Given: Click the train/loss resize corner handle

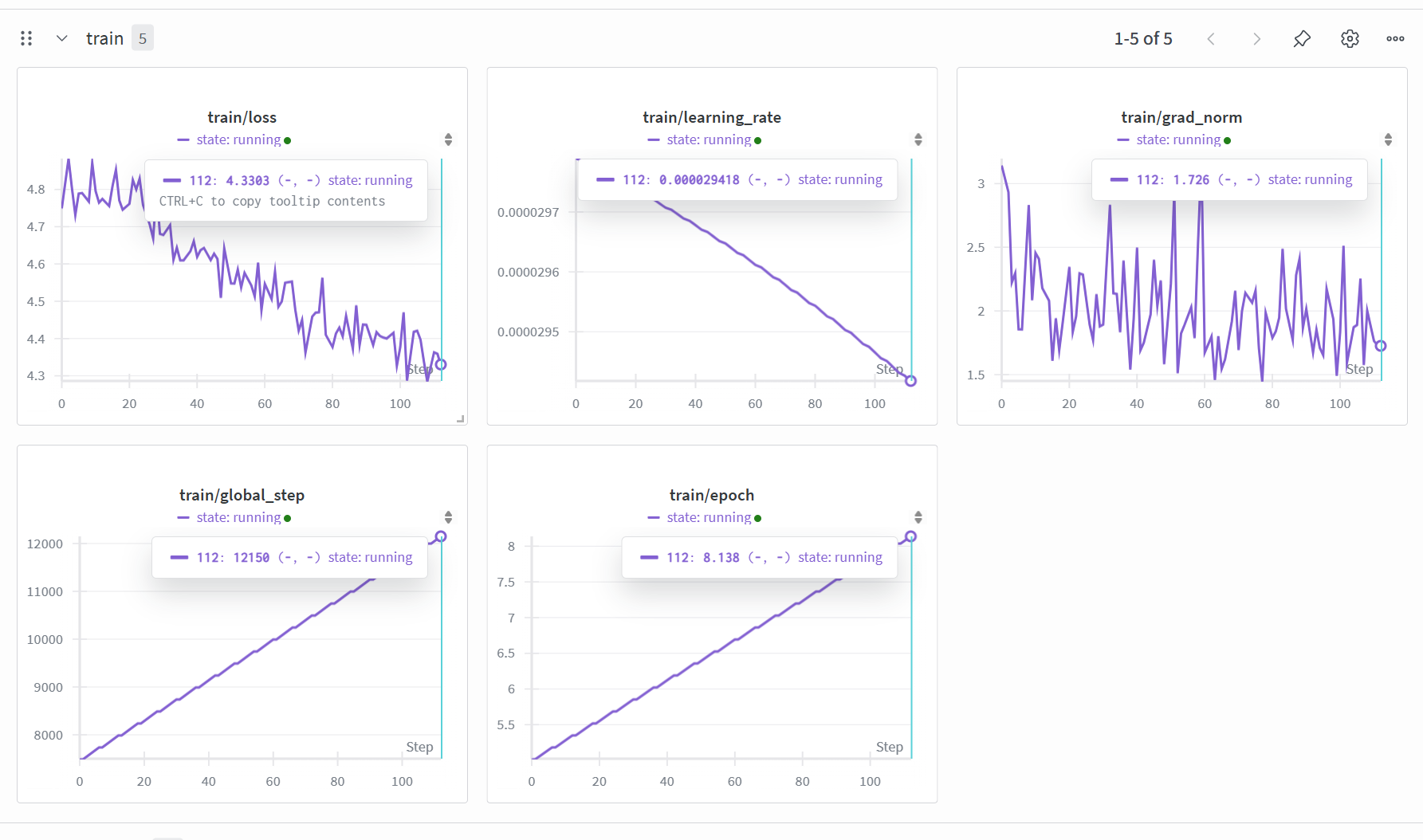Looking at the screenshot, I should pyautogui.click(x=460, y=418).
